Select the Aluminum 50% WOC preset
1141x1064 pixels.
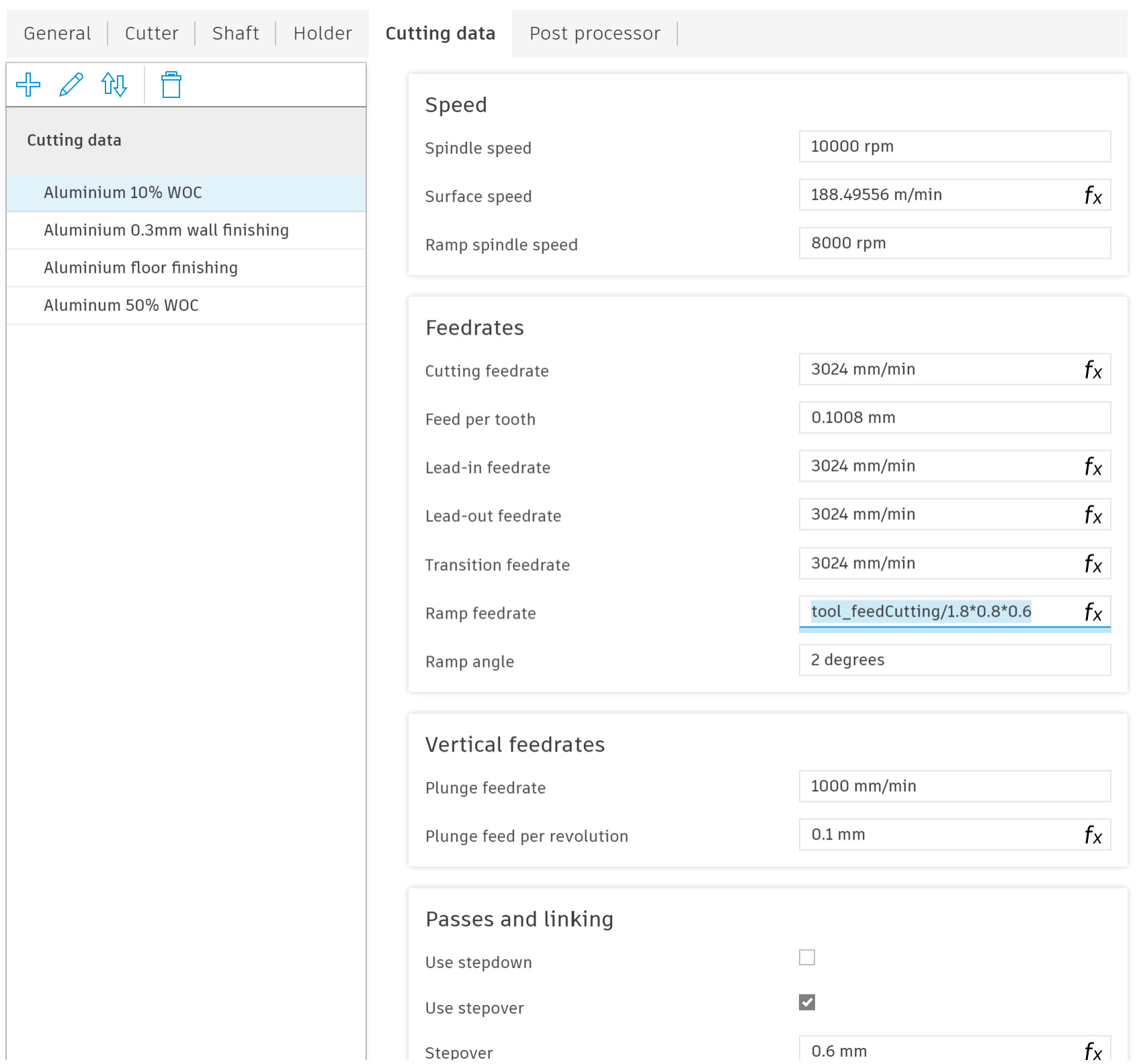point(121,306)
